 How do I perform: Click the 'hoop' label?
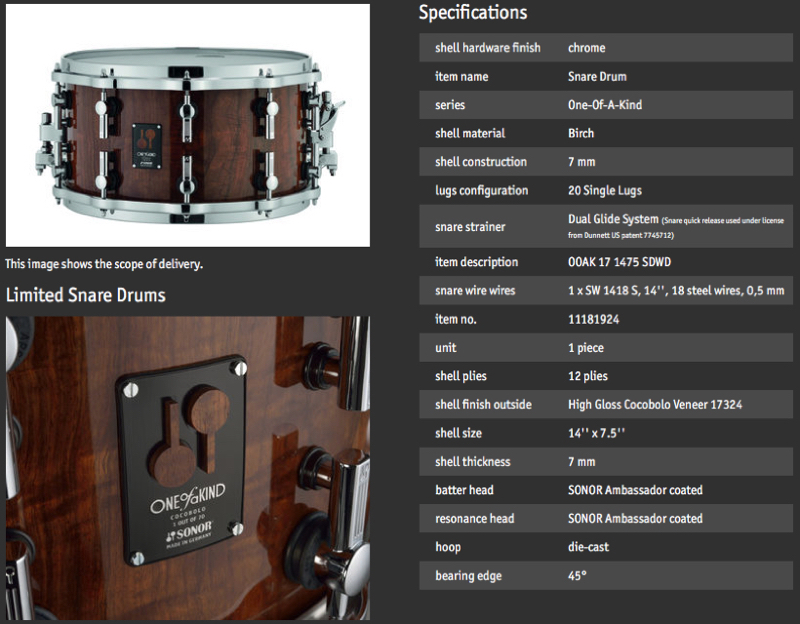tap(447, 547)
